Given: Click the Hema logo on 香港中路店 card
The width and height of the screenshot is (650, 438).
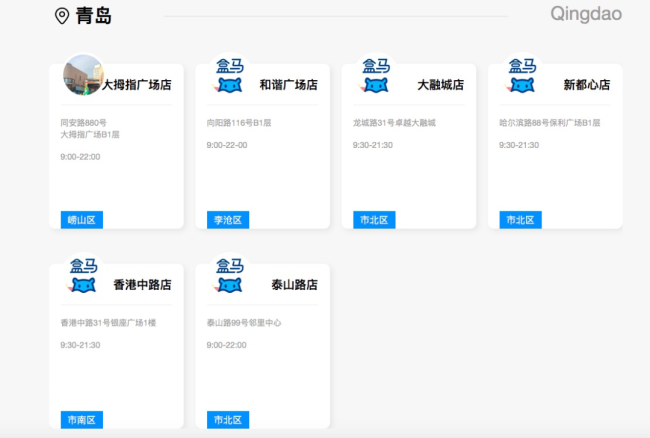Looking at the screenshot, I should [x=83, y=276].
